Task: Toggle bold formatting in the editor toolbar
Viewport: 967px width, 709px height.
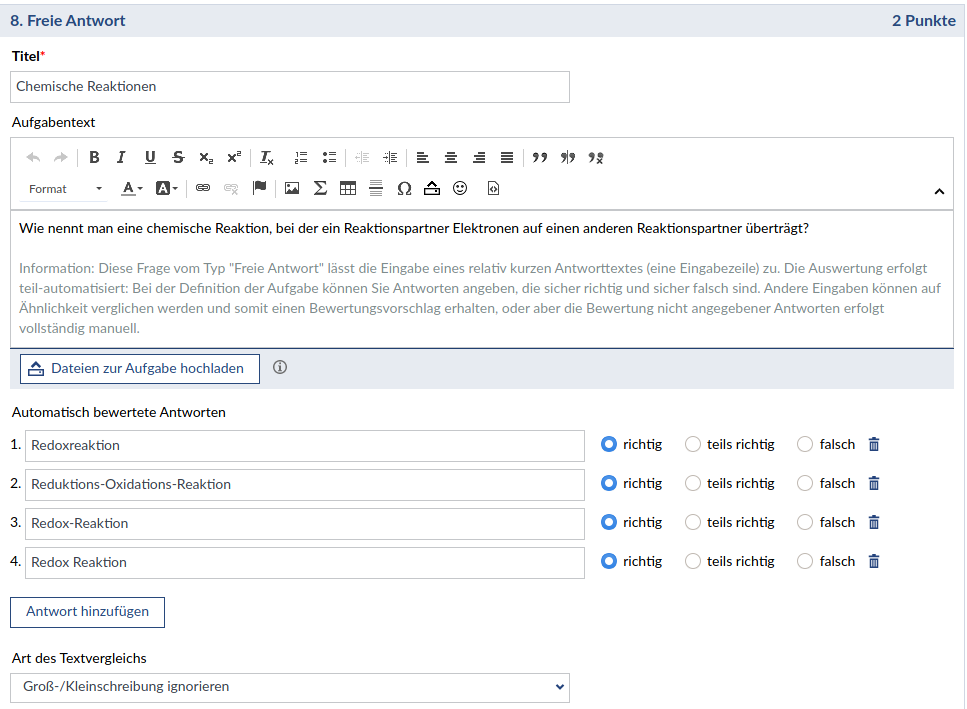Action: click(x=94, y=157)
